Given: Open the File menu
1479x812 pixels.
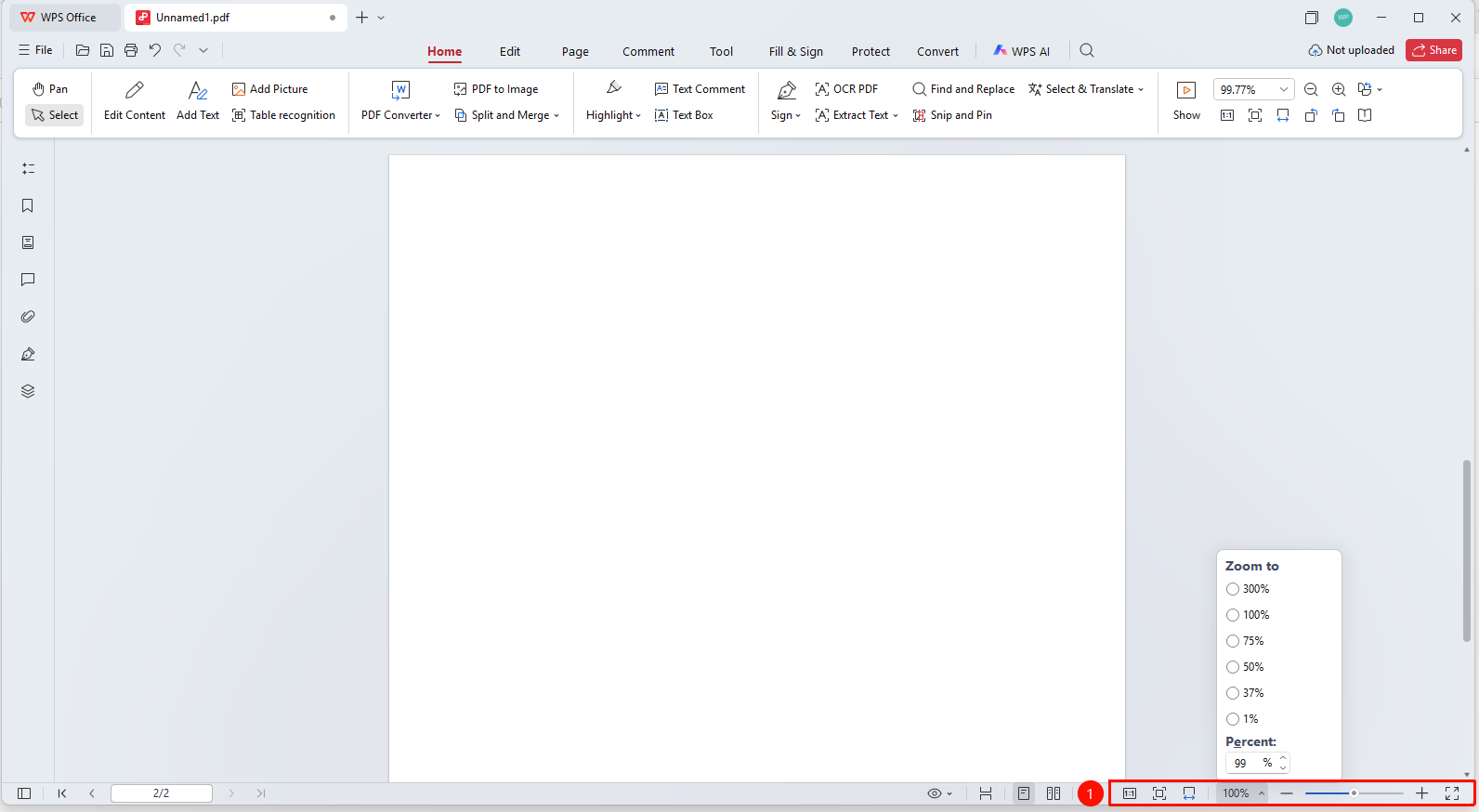Looking at the screenshot, I should [x=35, y=50].
